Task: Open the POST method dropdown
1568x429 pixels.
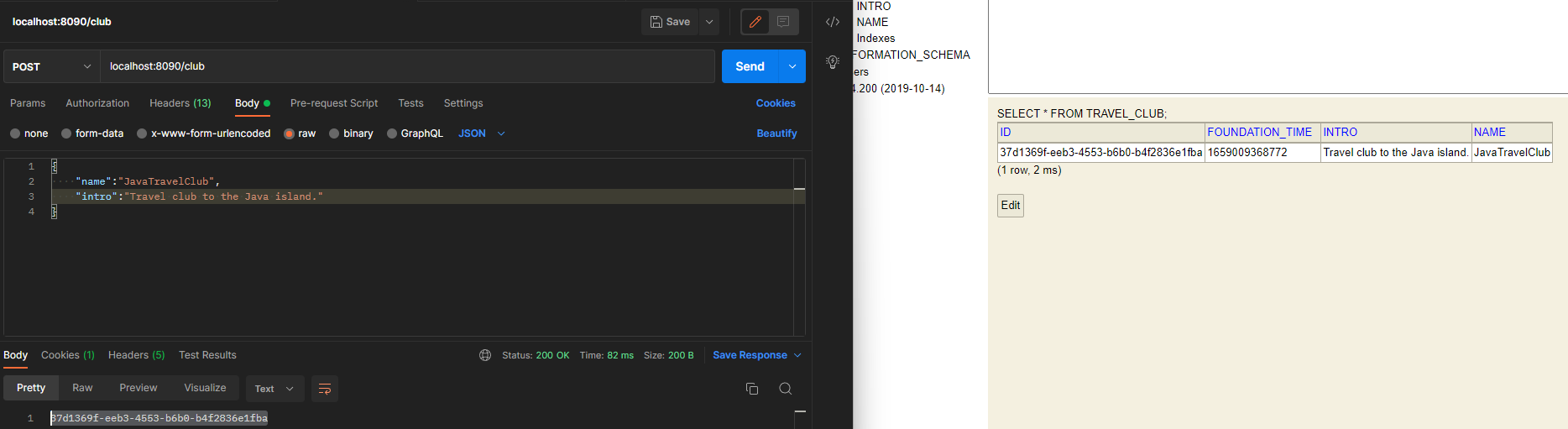Action: point(52,66)
